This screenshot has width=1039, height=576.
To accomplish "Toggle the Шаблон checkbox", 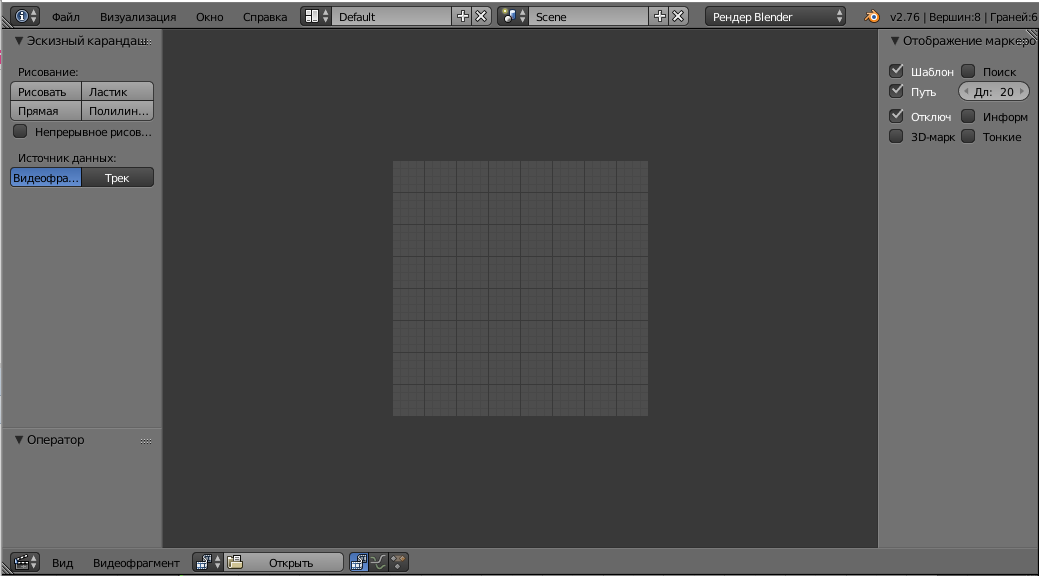I will [x=897, y=71].
